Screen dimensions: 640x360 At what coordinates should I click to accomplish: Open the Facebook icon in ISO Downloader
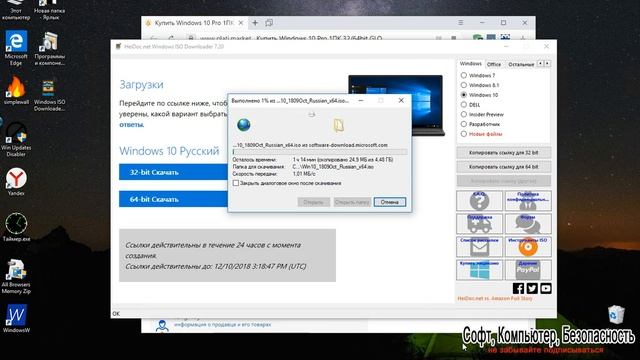[518, 289]
